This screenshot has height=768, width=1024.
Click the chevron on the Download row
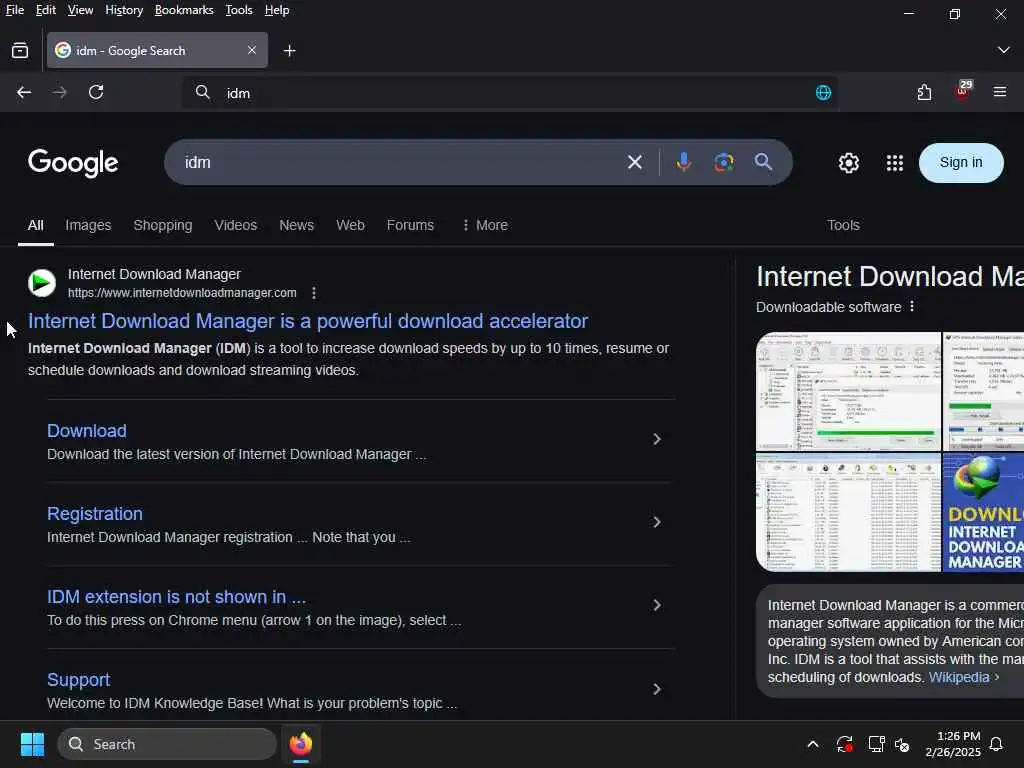pyautogui.click(x=657, y=440)
